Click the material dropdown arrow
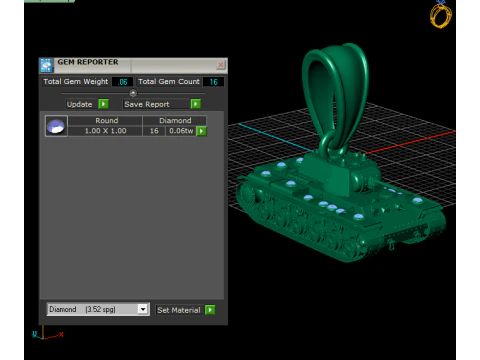 pyautogui.click(x=143, y=309)
